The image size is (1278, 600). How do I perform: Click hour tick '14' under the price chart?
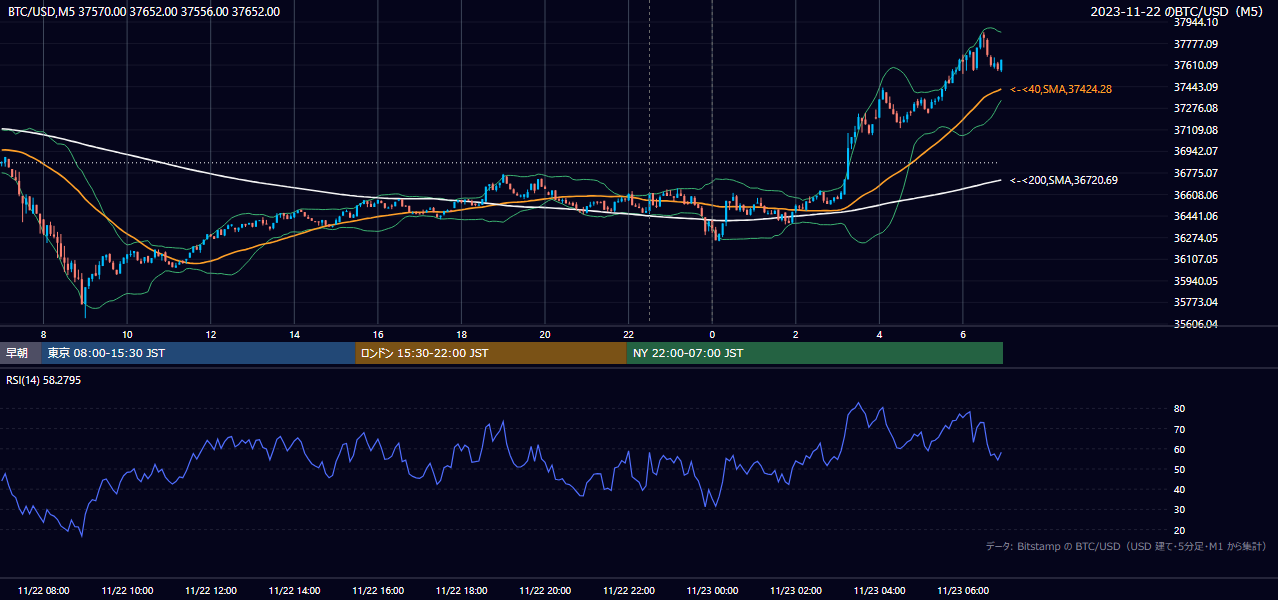[294, 334]
